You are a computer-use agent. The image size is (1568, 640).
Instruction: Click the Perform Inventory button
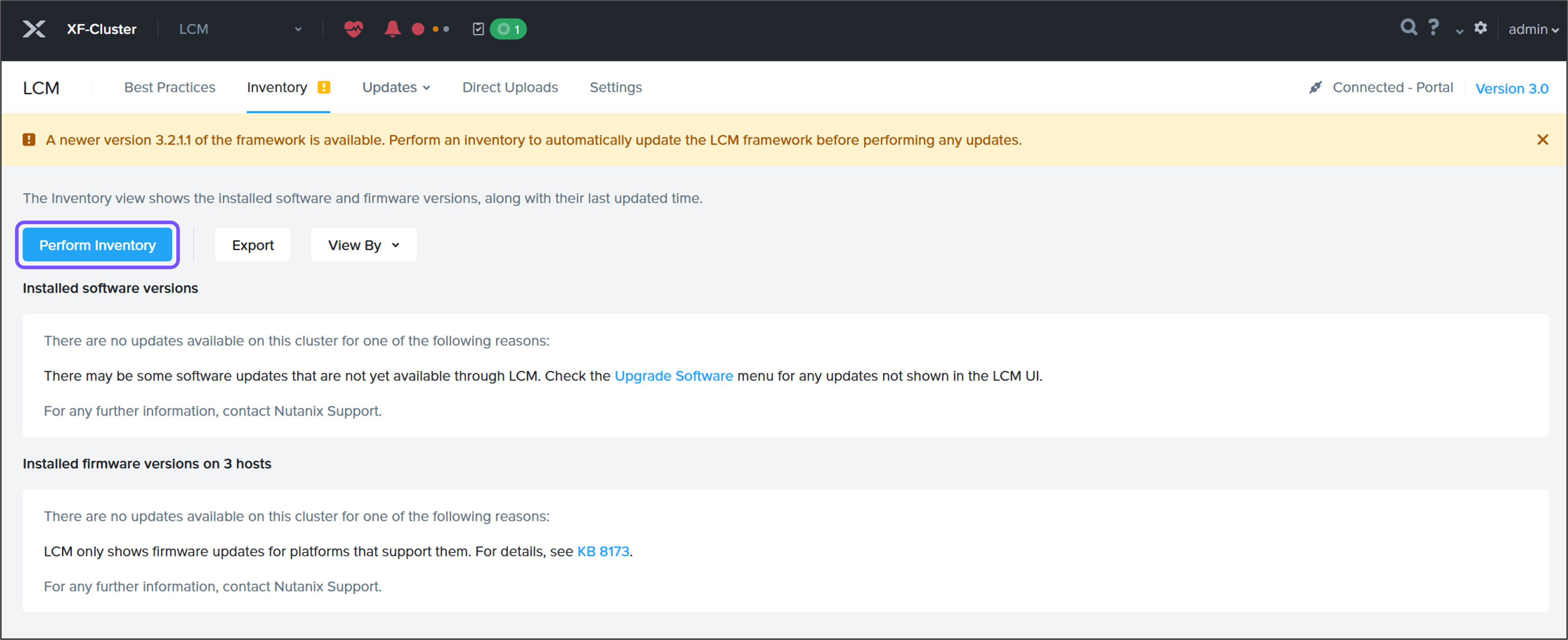coord(97,245)
